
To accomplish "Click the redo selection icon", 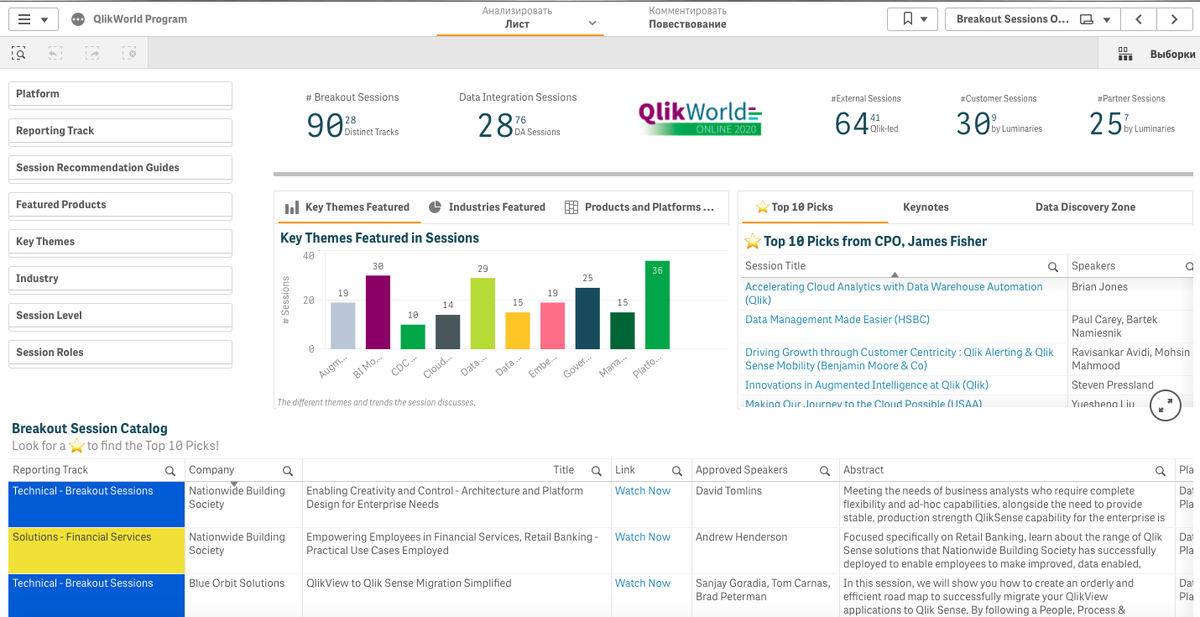I will [92, 52].
